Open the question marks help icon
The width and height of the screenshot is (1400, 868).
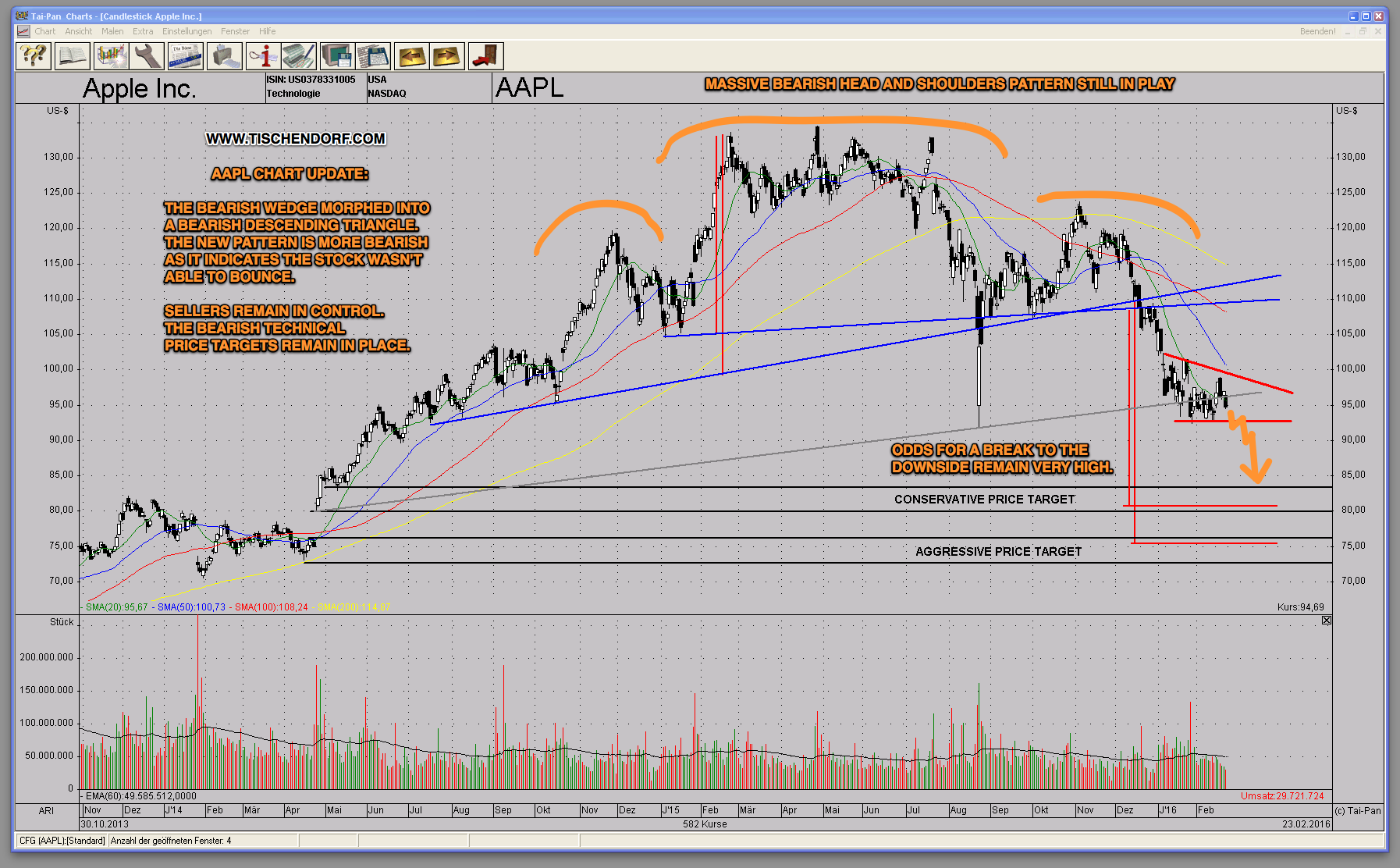click(34, 56)
